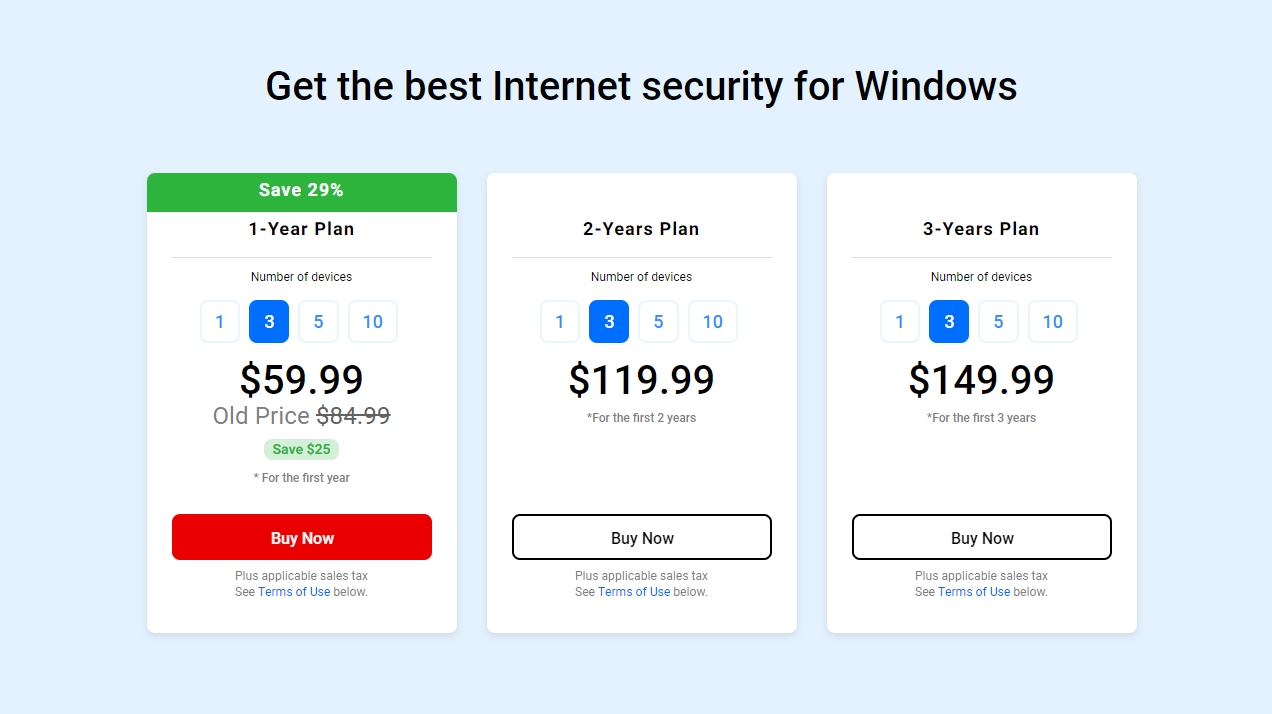
Task: Click the crossed-out $84.99 old price
Action: point(354,415)
